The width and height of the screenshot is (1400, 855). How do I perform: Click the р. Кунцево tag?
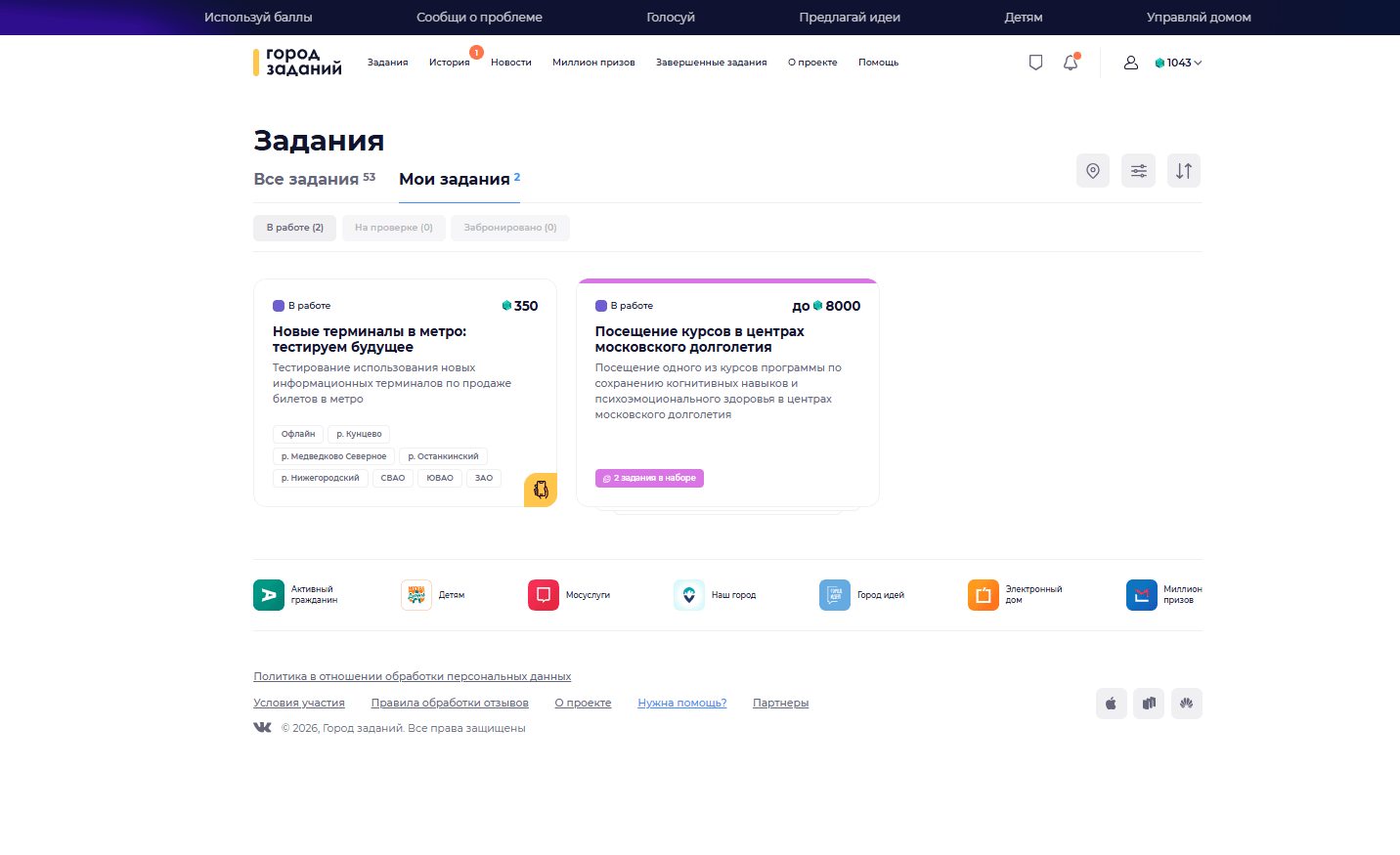tap(359, 434)
